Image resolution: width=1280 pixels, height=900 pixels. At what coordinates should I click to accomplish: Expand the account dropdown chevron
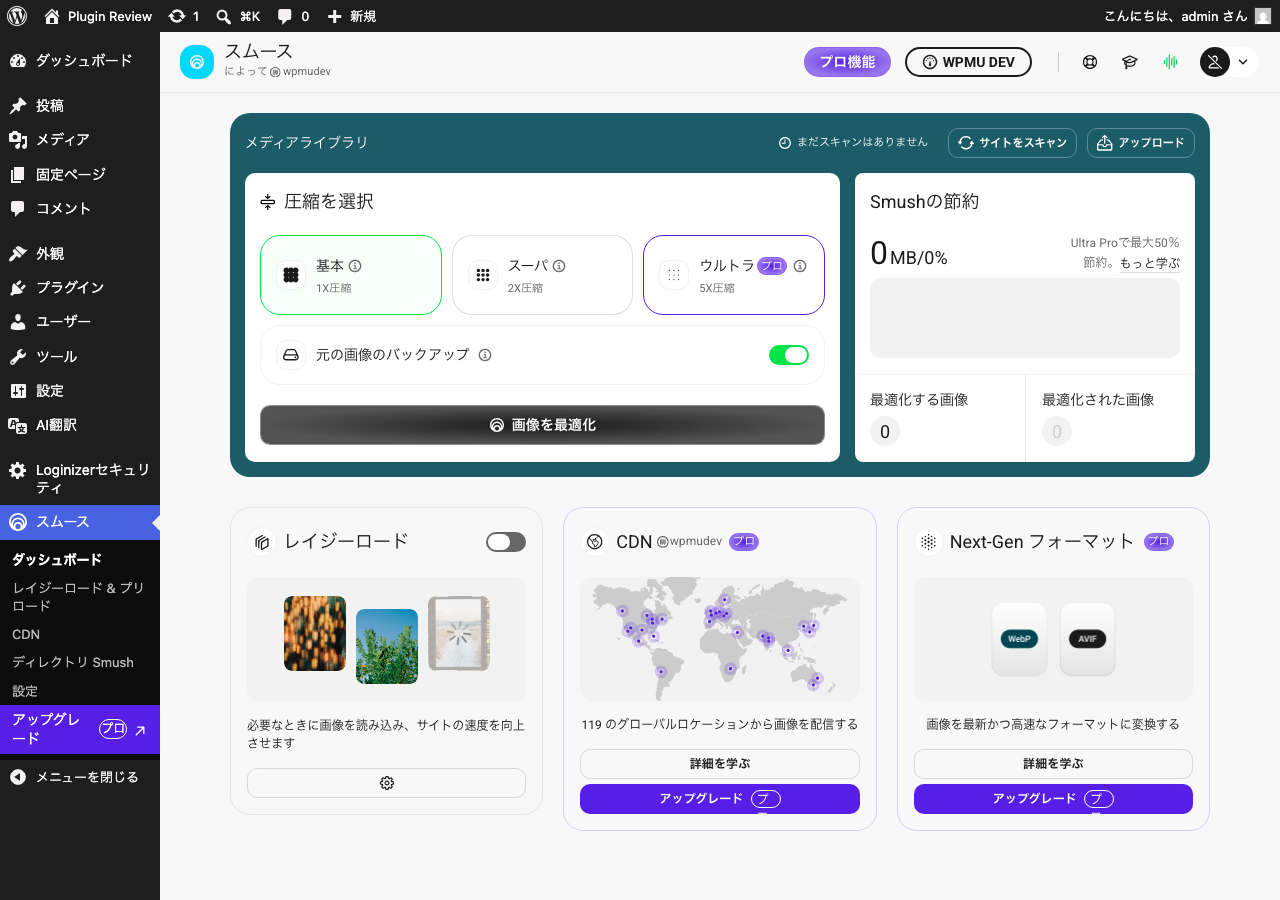1243,62
